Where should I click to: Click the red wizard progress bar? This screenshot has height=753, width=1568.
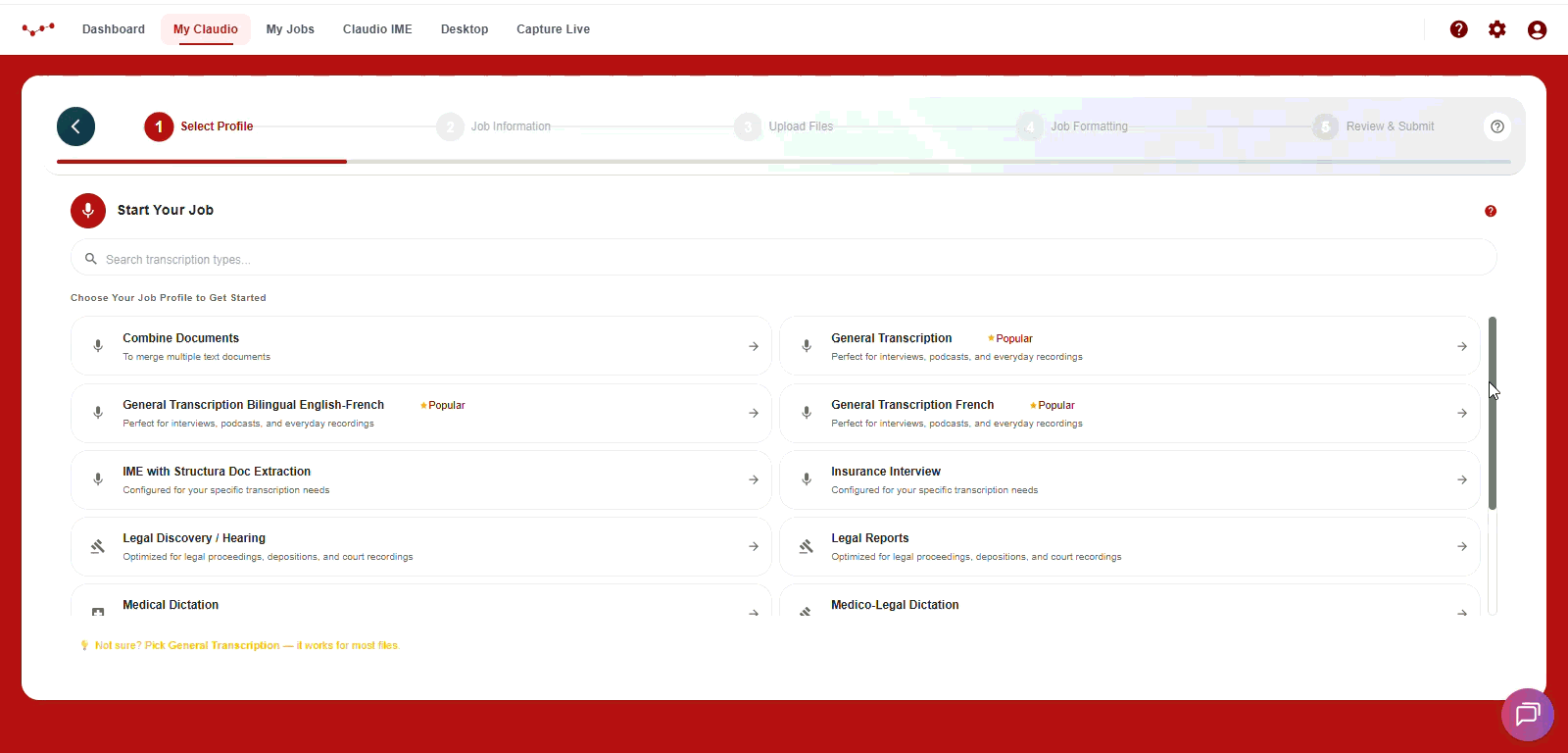(202, 161)
